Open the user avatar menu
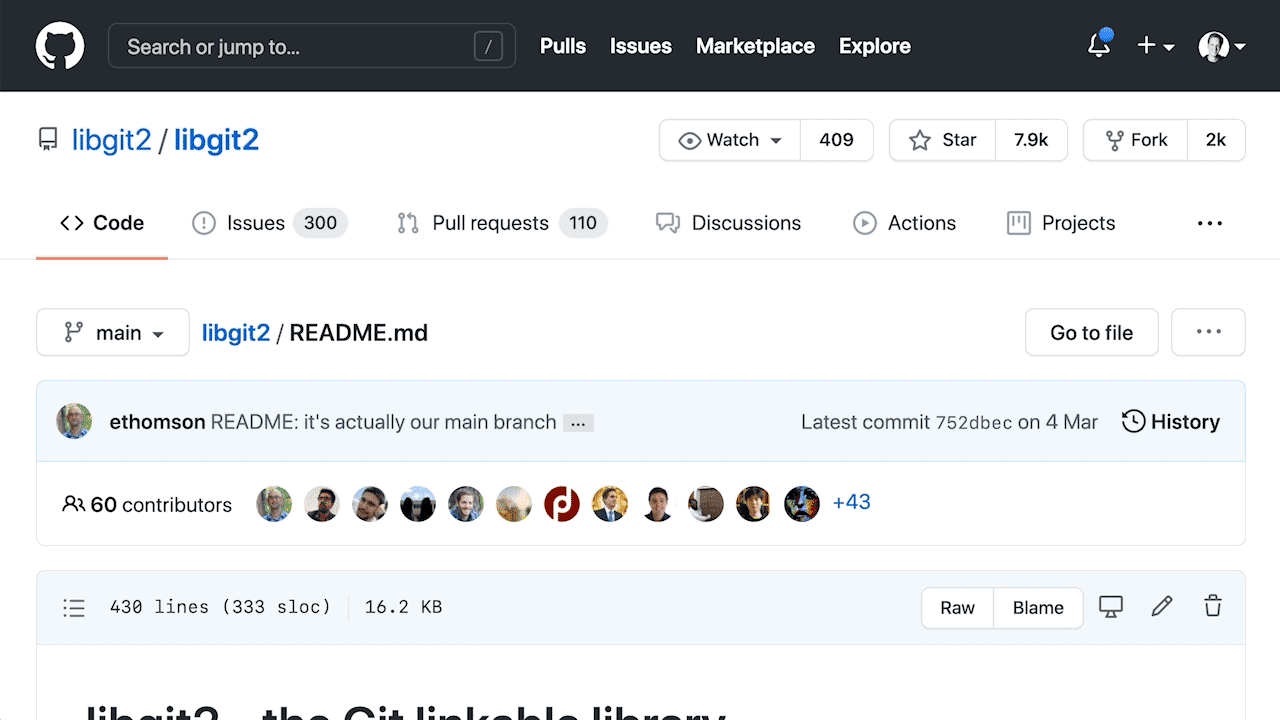This screenshot has height=720, width=1280. click(x=1222, y=46)
